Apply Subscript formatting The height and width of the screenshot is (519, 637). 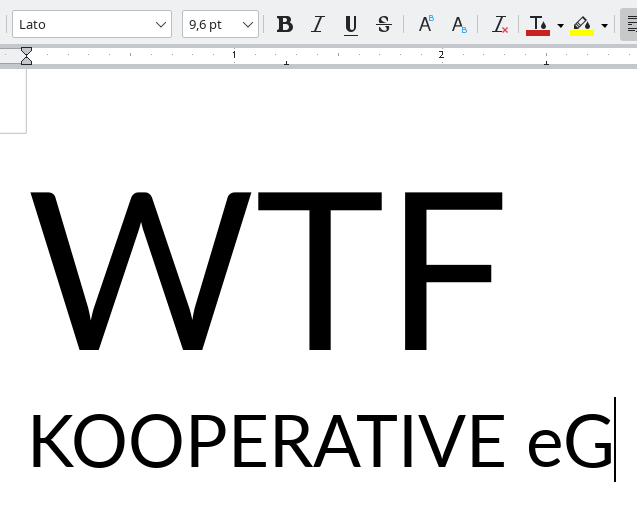click(x=459, y=24)
